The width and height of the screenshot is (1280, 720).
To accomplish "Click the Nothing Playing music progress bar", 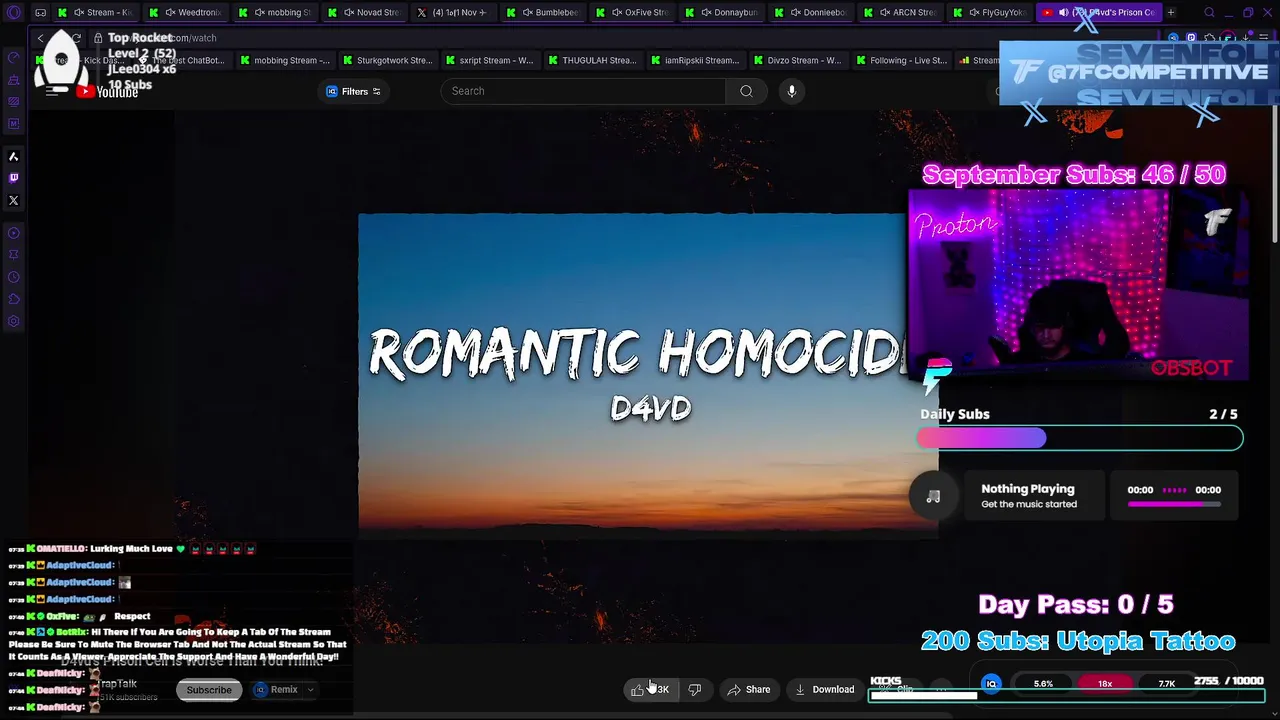I will pos(1174,504).
